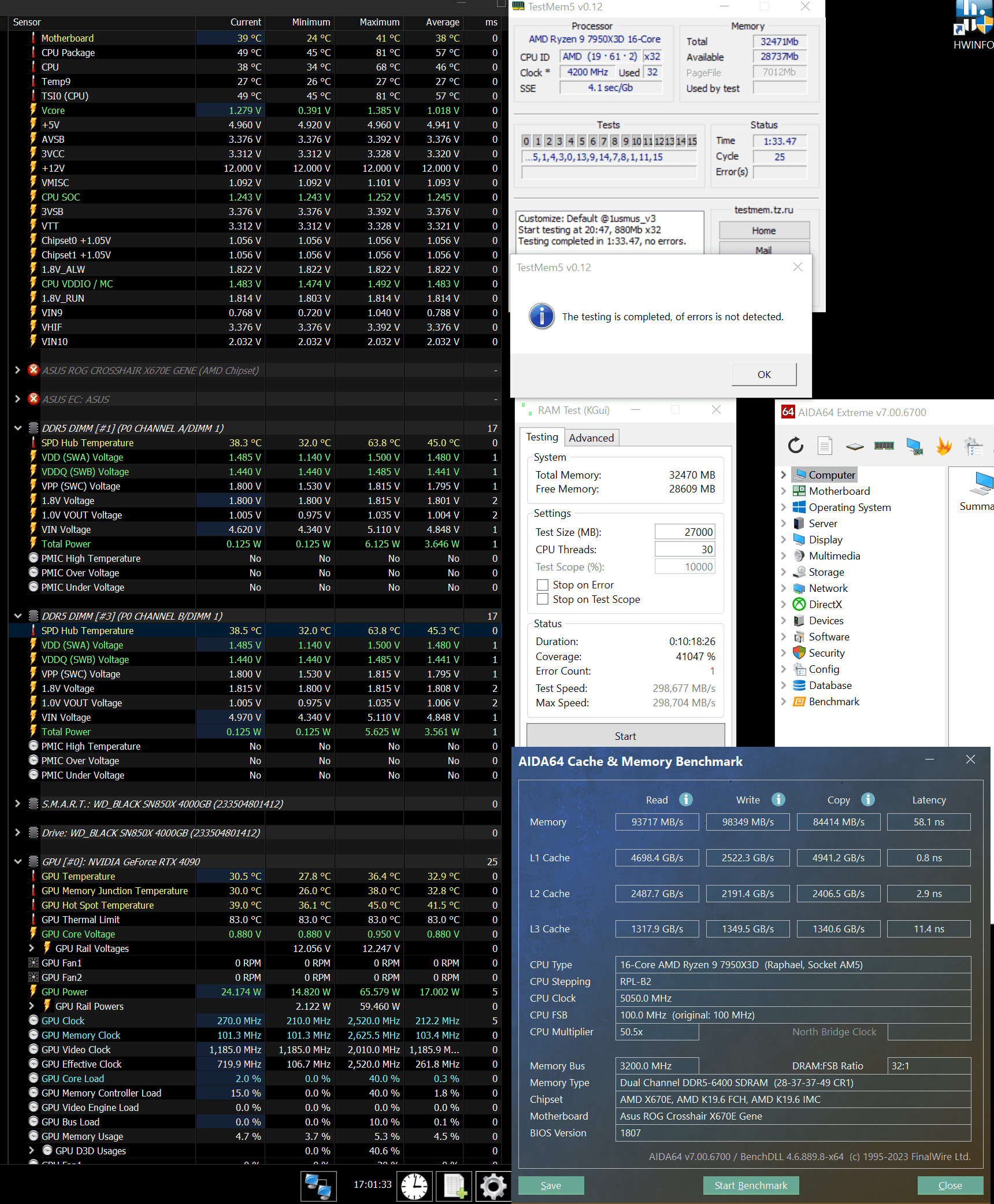Viewport: 994px width, 1204px height.
Task: Click the Test Size (MB) field
Action: click(685, 532)
